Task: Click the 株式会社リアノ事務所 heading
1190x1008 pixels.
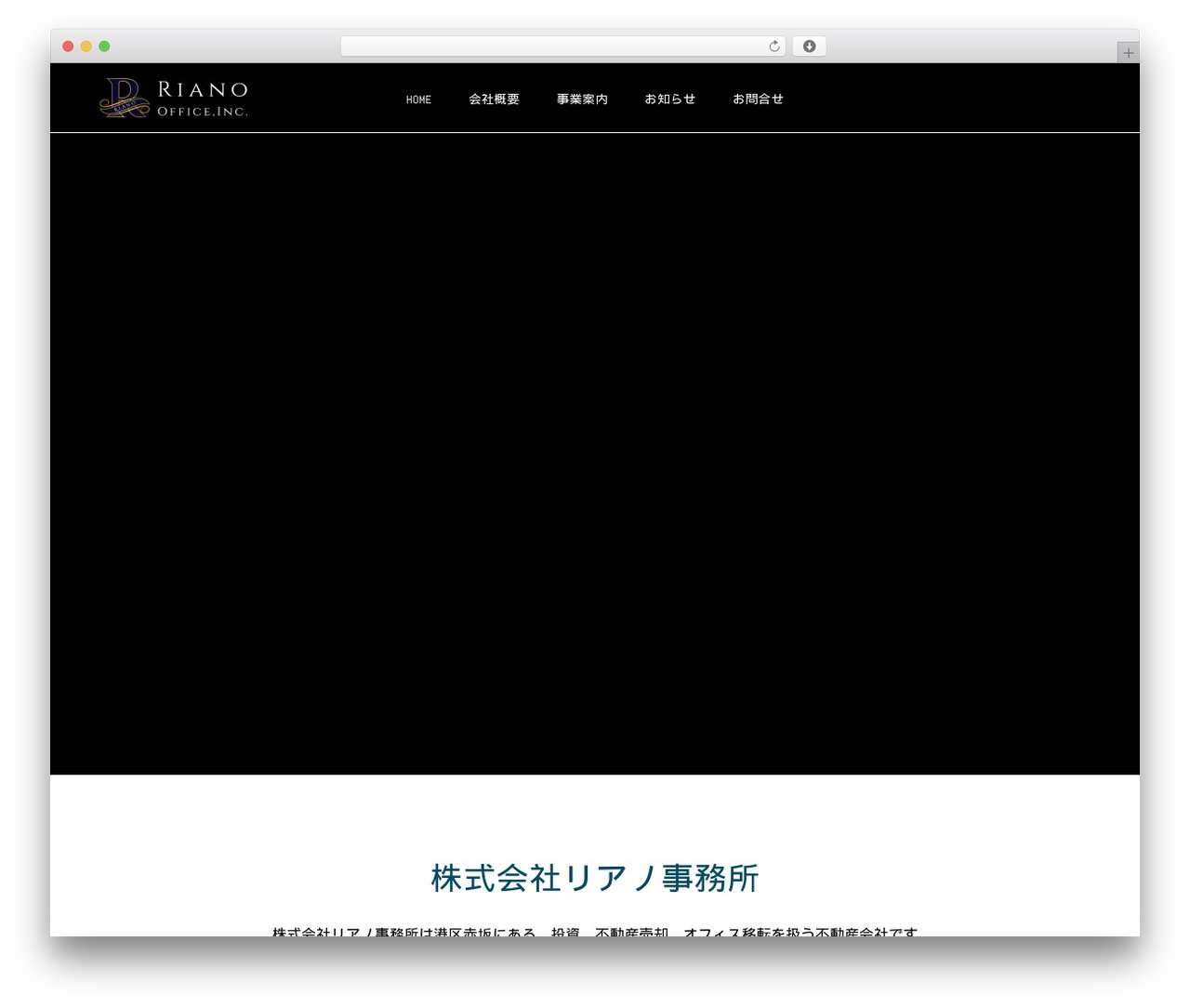Action: 595,878
